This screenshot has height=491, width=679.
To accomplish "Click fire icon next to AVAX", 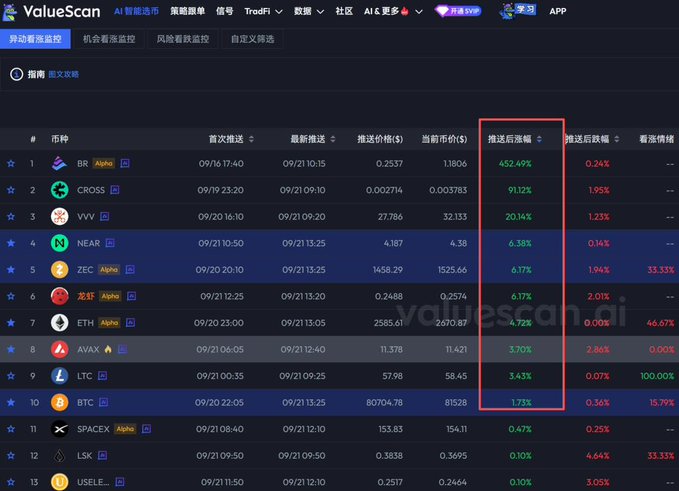I will pos(108,349).
